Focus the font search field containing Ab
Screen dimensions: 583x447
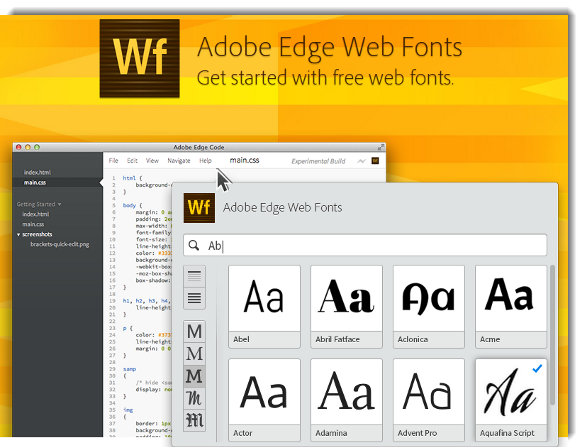click(365, 245)
